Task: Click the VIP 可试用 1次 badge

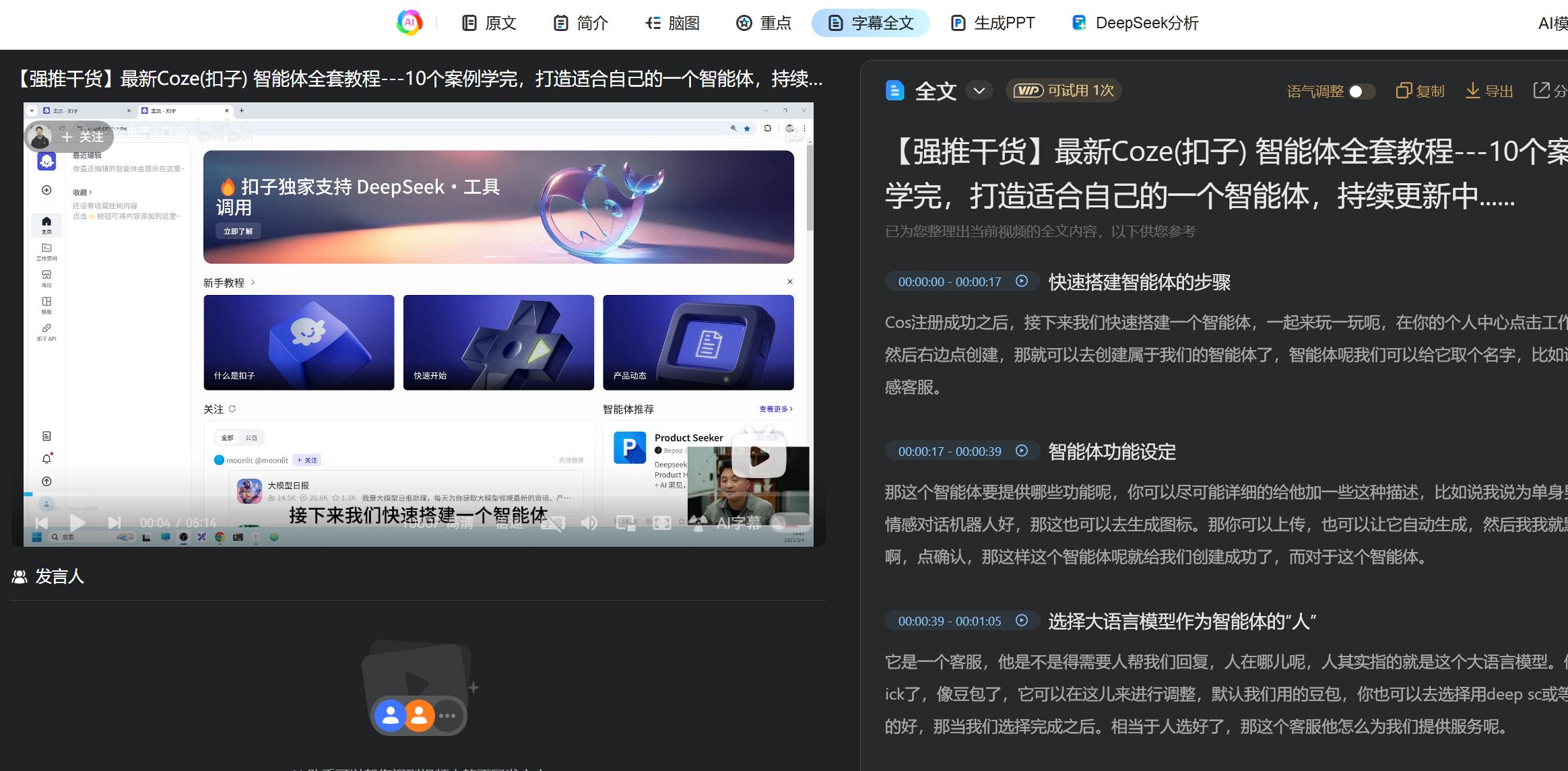Action: click(x=1064, y=91)
